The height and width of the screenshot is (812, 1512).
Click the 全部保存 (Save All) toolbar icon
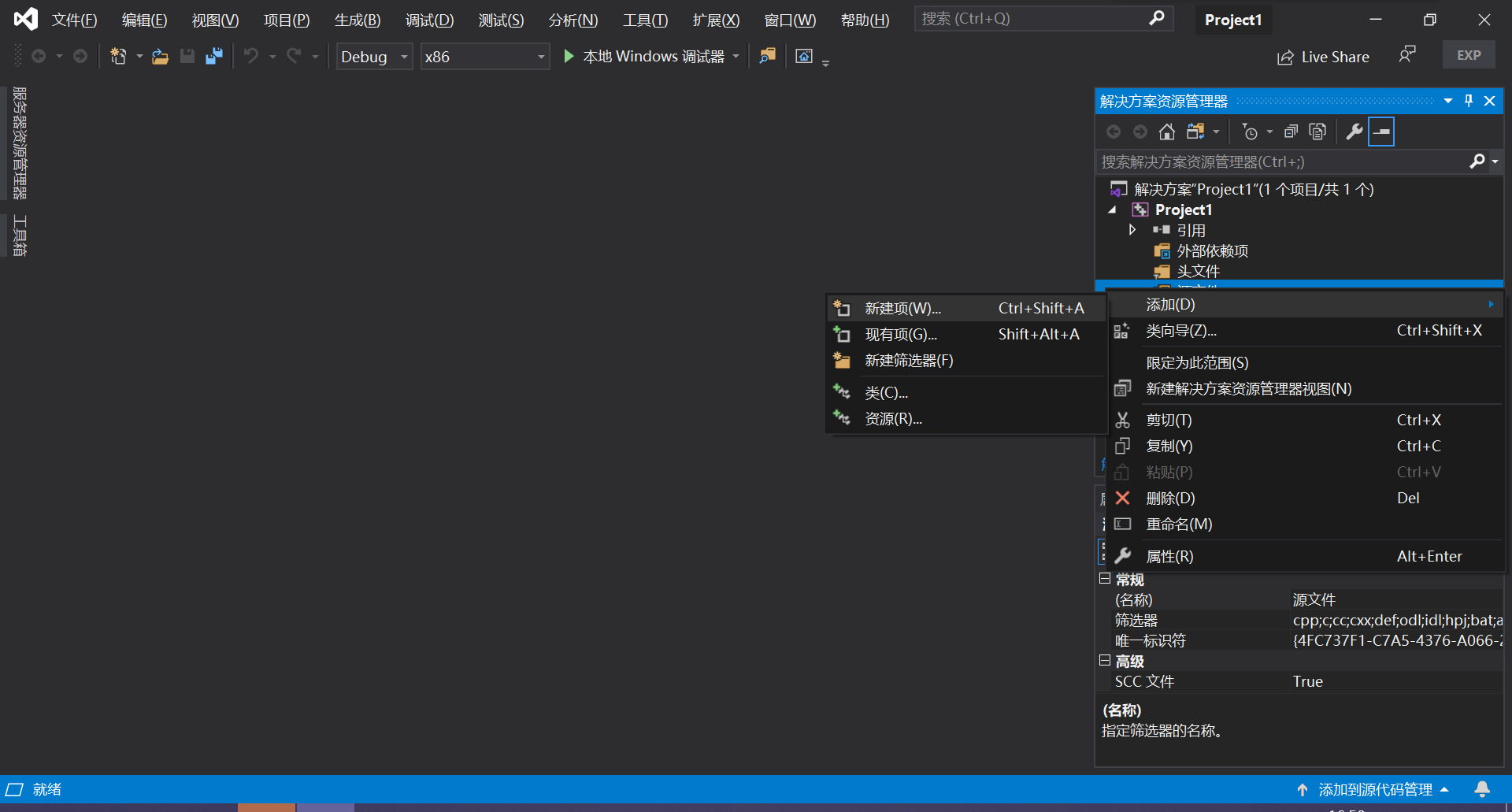[213, 56]
